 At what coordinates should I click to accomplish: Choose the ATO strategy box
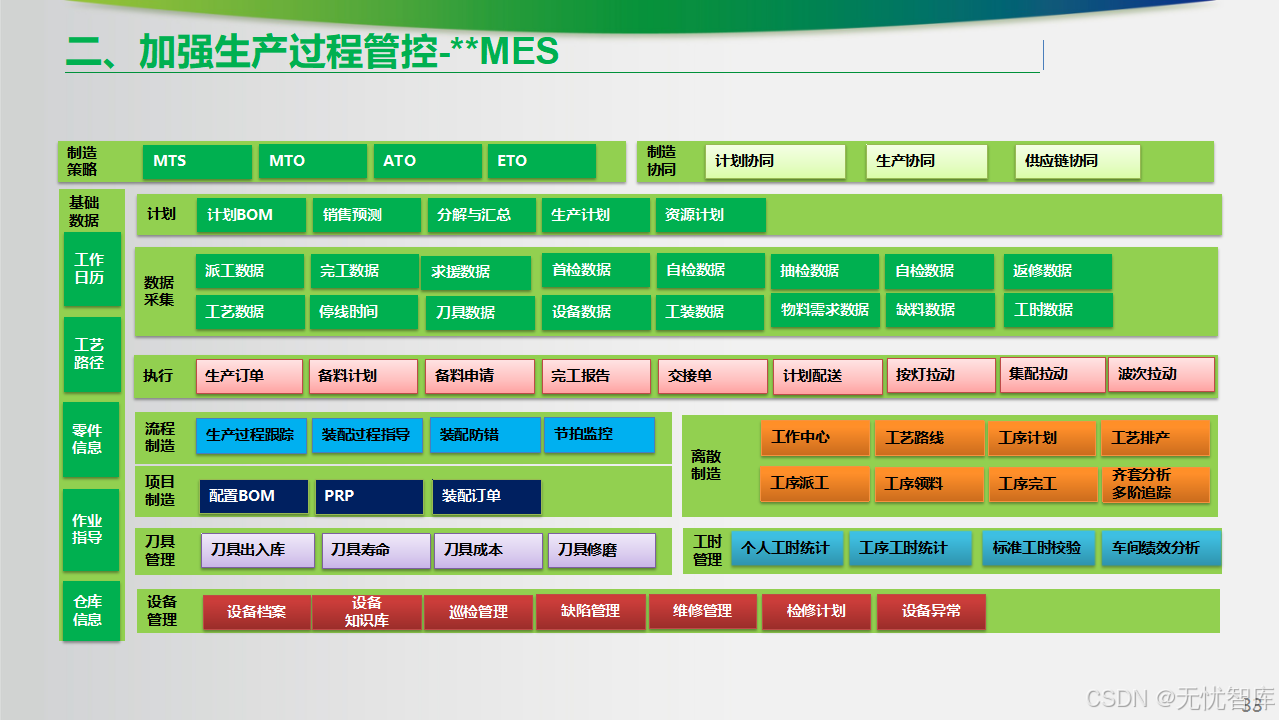(x=427, y=161)
